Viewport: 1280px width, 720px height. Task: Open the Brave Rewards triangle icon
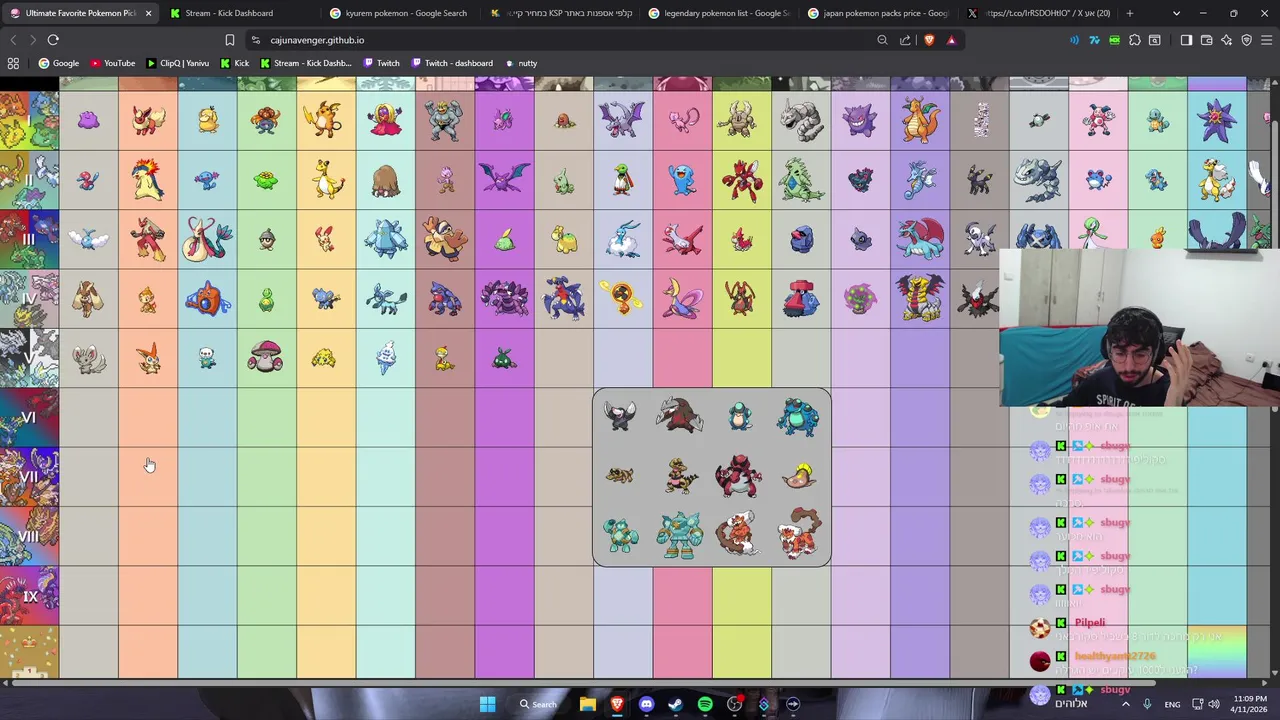point(951,40)
